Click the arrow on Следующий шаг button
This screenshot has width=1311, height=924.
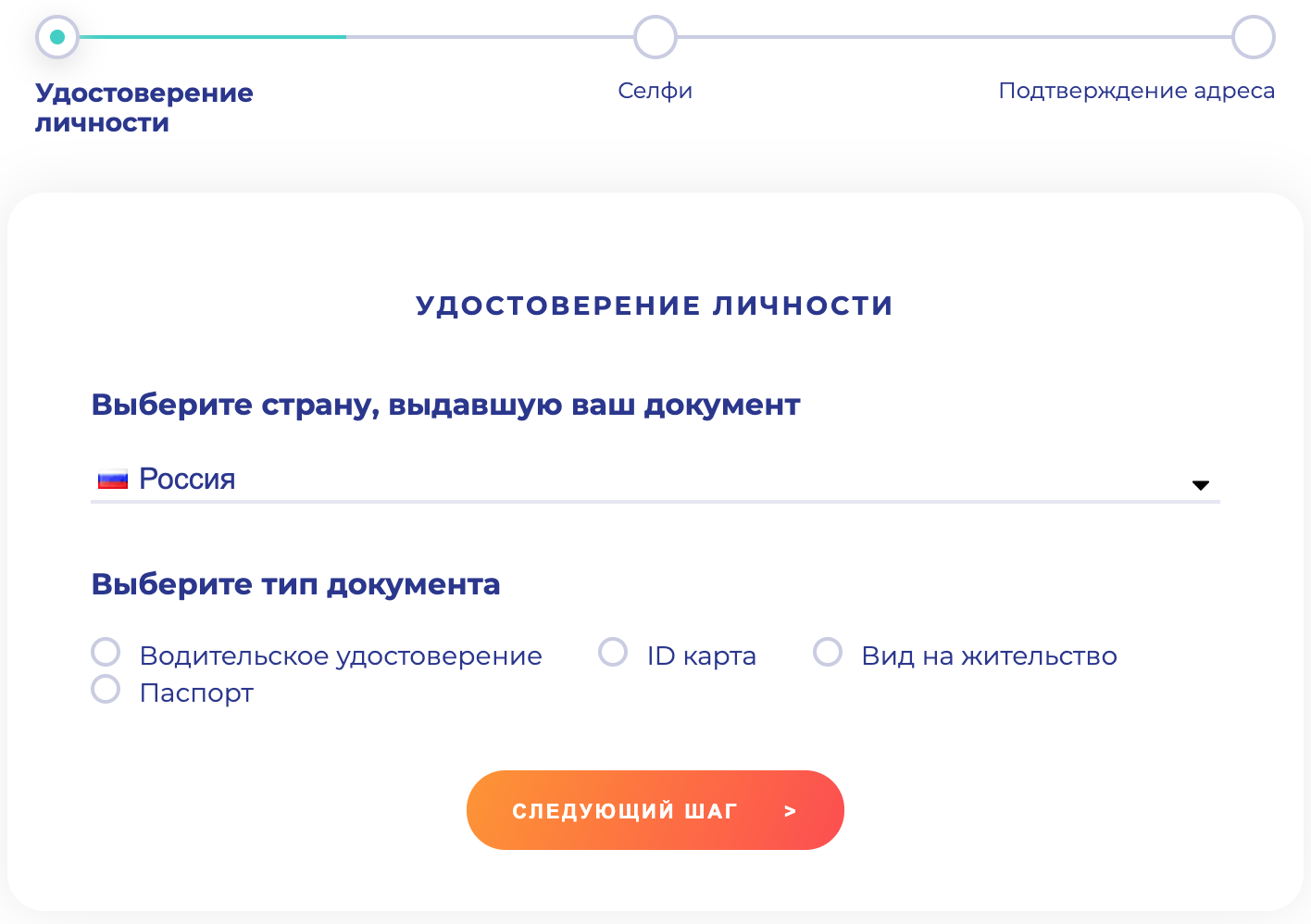[x=790, y=811]
